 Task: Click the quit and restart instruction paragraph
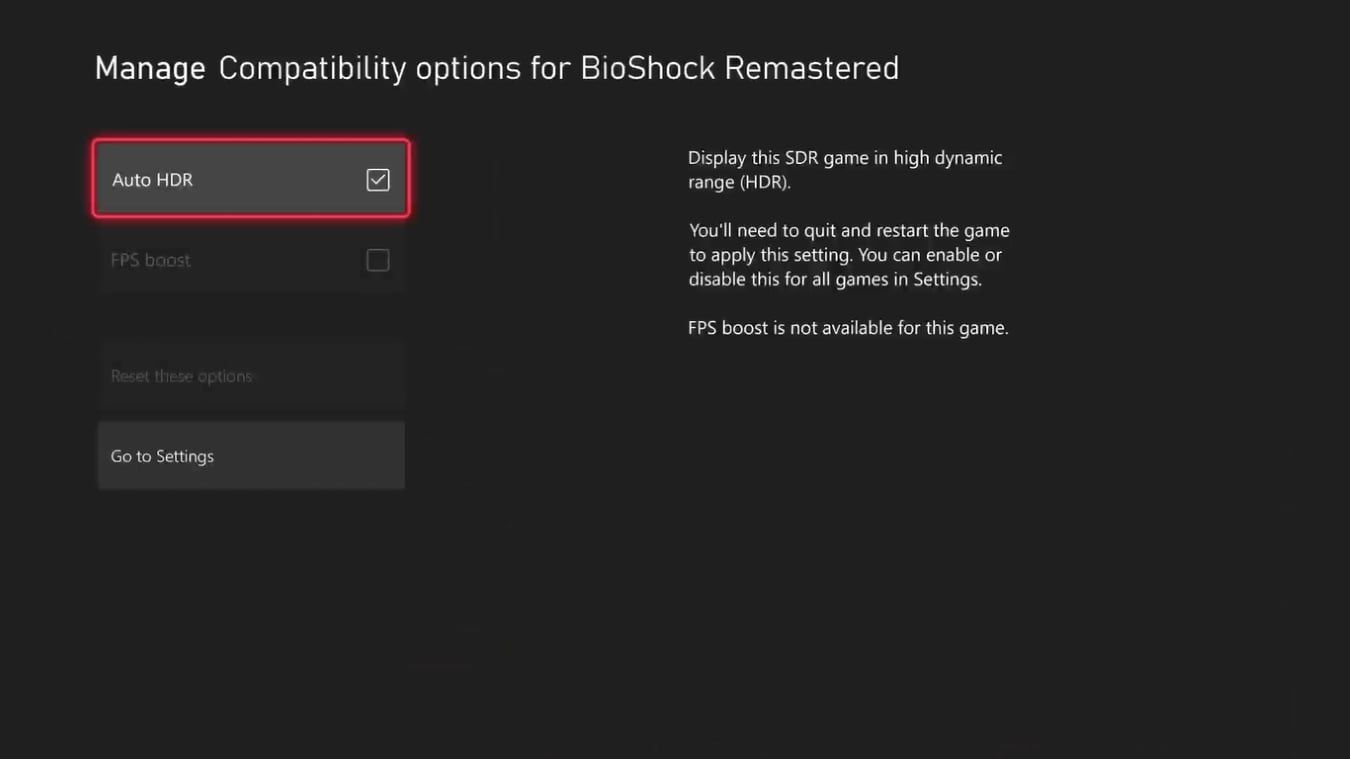pos(848,255)
